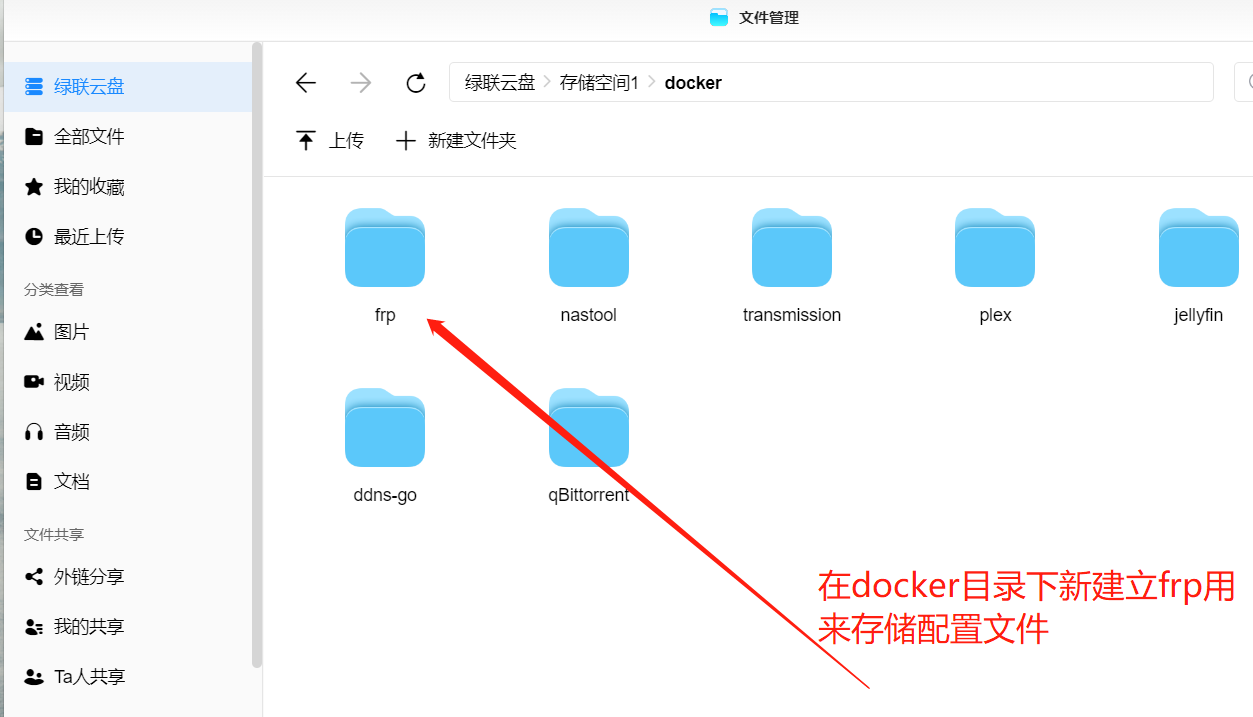Image resolution: width=1253 pixels, height=717 pixels.
Task: Click 绿联云盘 breadcrumb link
Action: coord(500,83)
